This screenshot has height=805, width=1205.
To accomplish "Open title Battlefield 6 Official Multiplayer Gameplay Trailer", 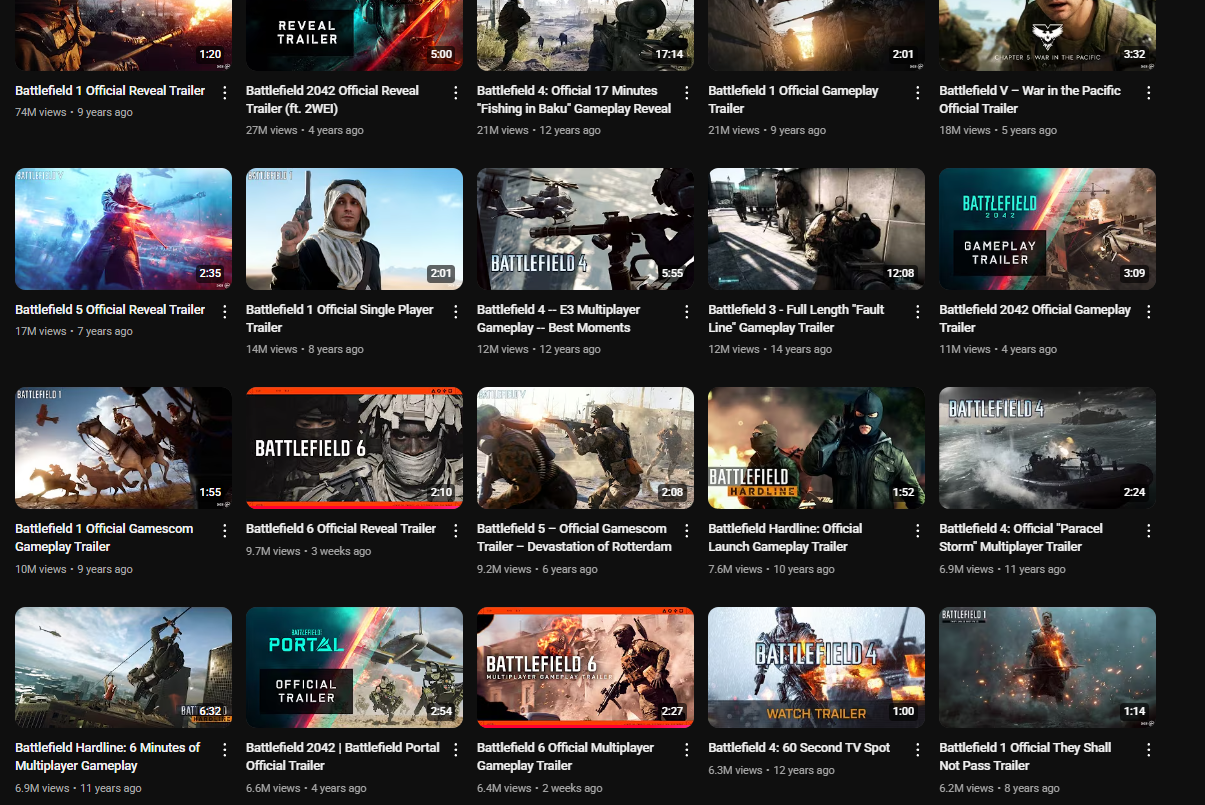I will [565, 756].
